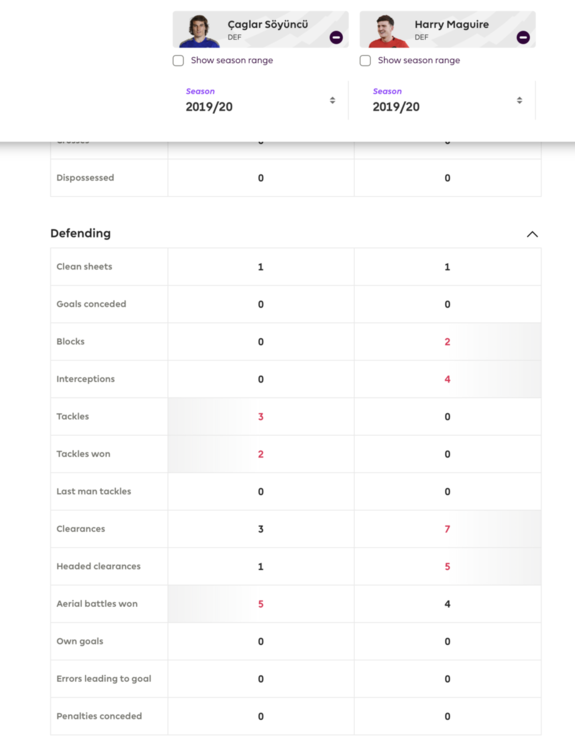Click the Headed clearances label
Viewport: 575px width, 750px height.
coord(99,566)
